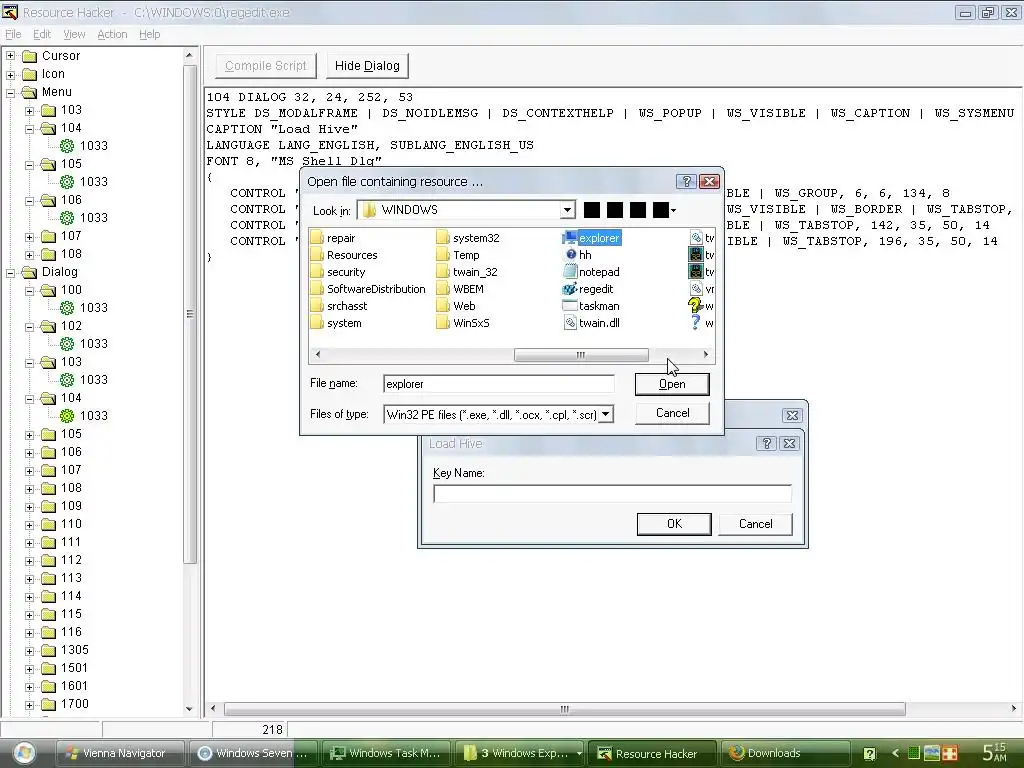
Task: Select the regedit file in the list
Action: pyautogui.click(x=588, y=289)
